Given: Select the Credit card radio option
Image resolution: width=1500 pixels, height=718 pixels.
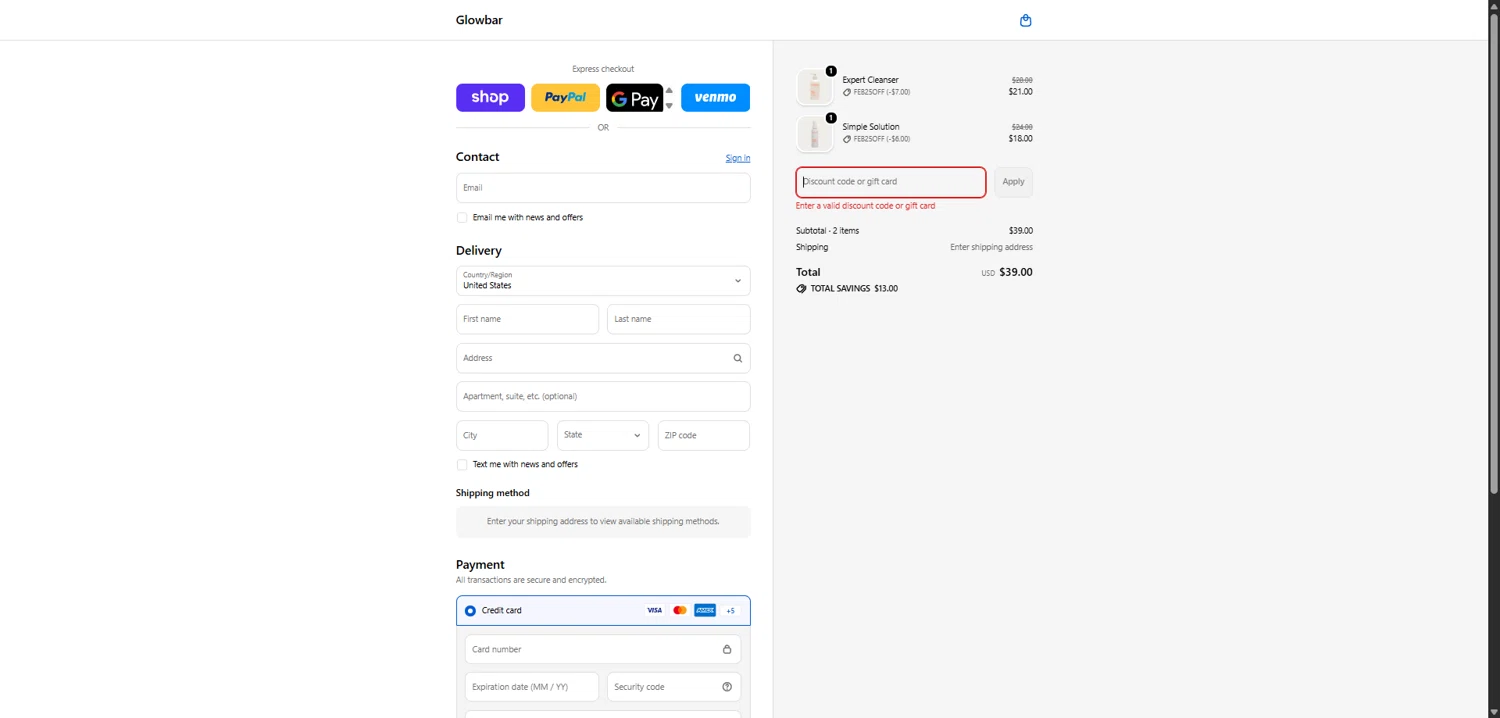Looking at the screenshot, I should pos(470,610).
